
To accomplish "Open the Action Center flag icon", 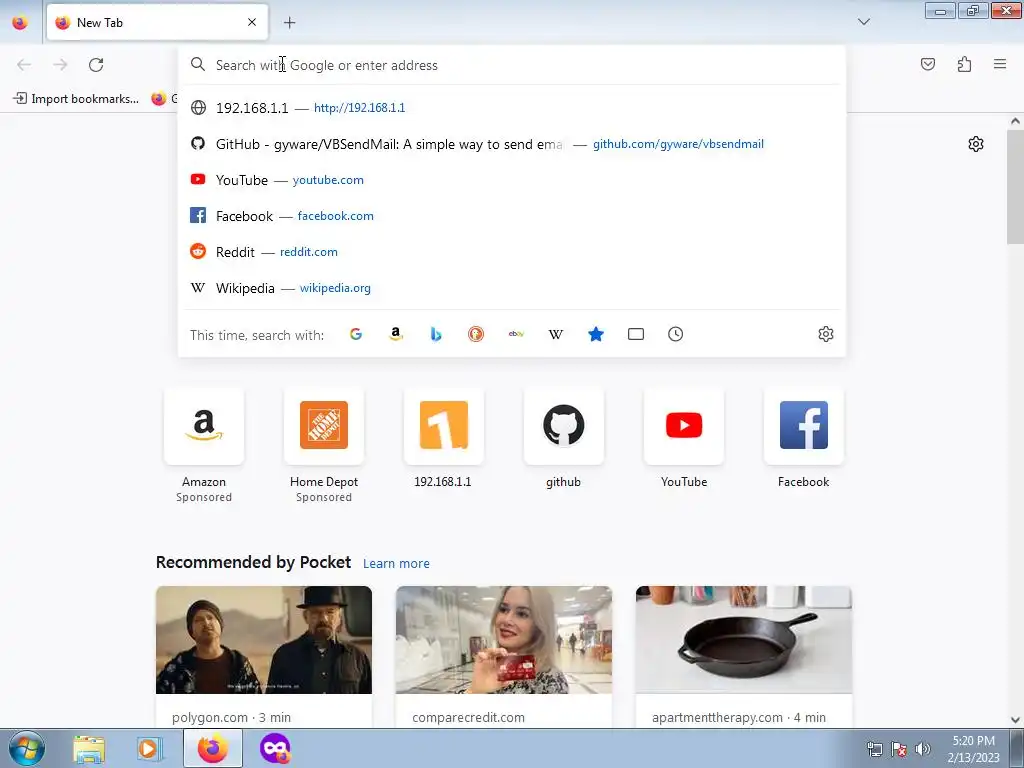I will point(899,749).
